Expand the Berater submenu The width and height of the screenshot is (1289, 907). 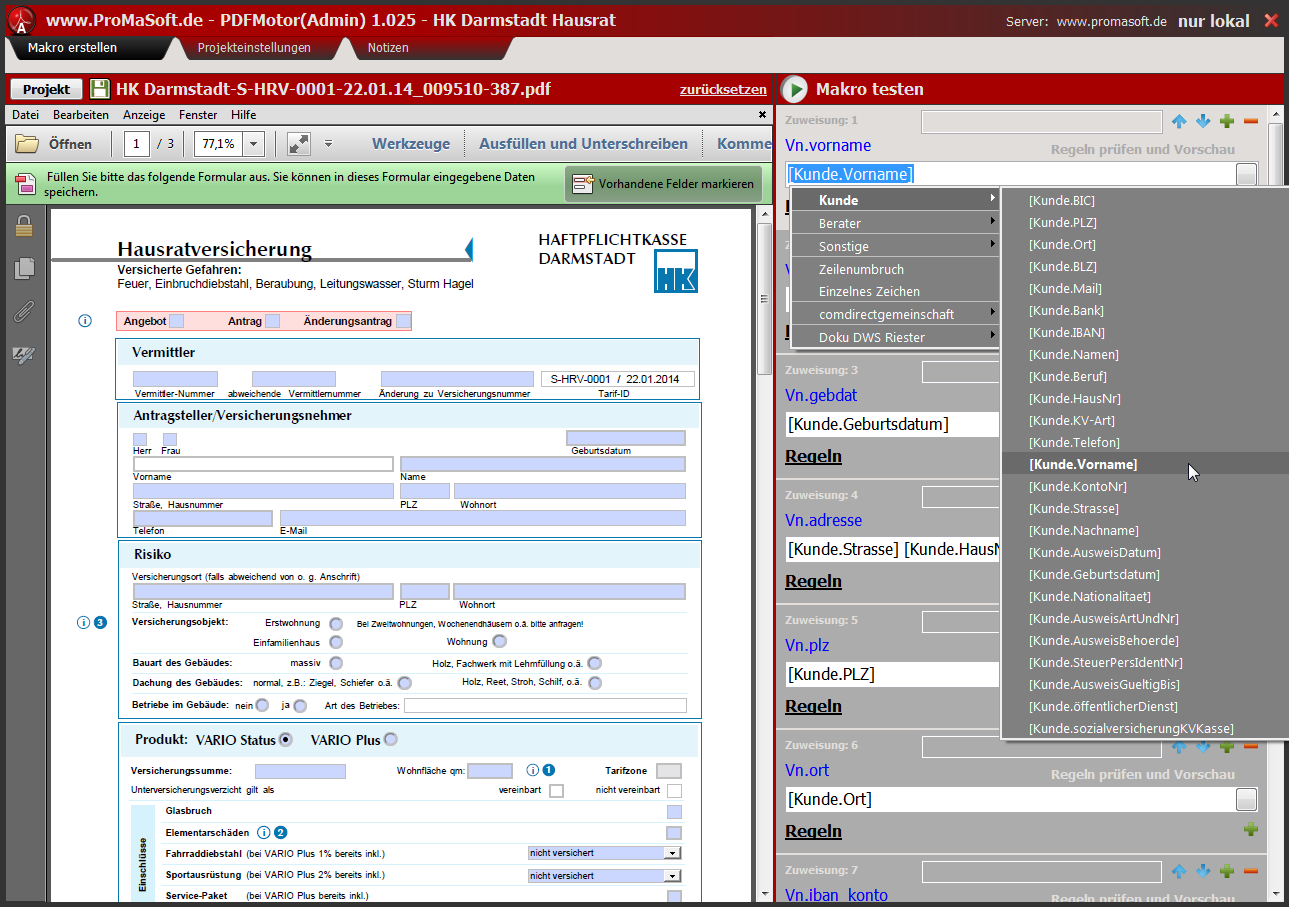[895, 223]
